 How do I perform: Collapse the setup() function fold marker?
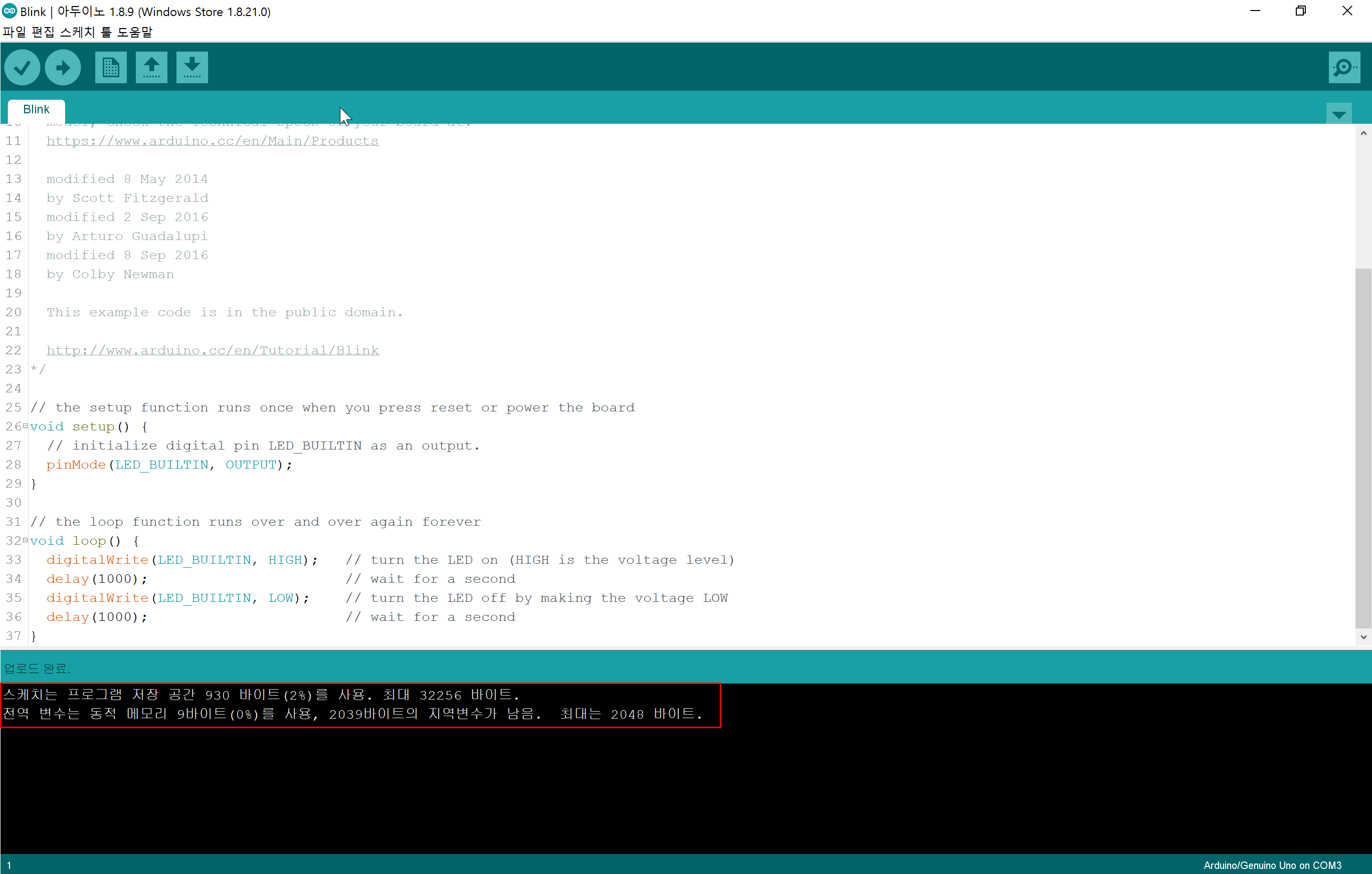pyautogui.click(x=25, y=426)
